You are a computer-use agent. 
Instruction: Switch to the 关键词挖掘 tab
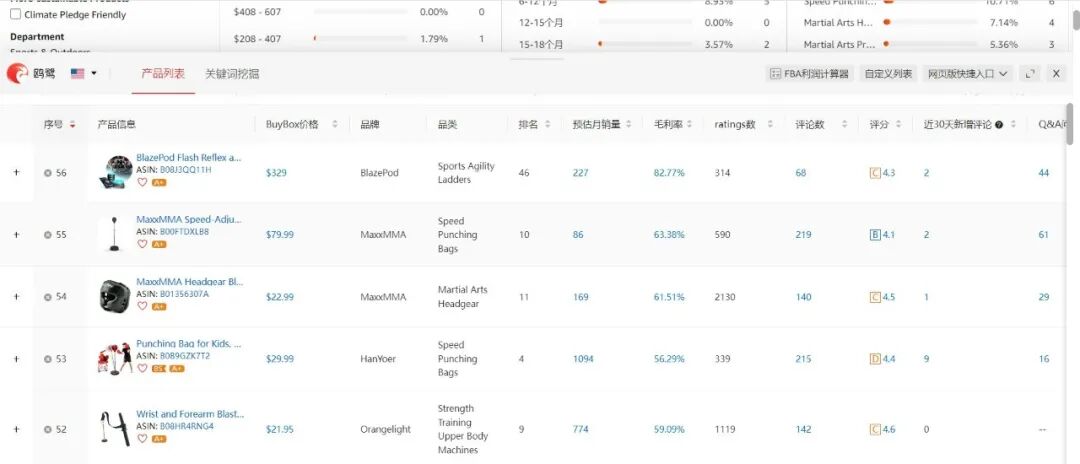(231, 74)
